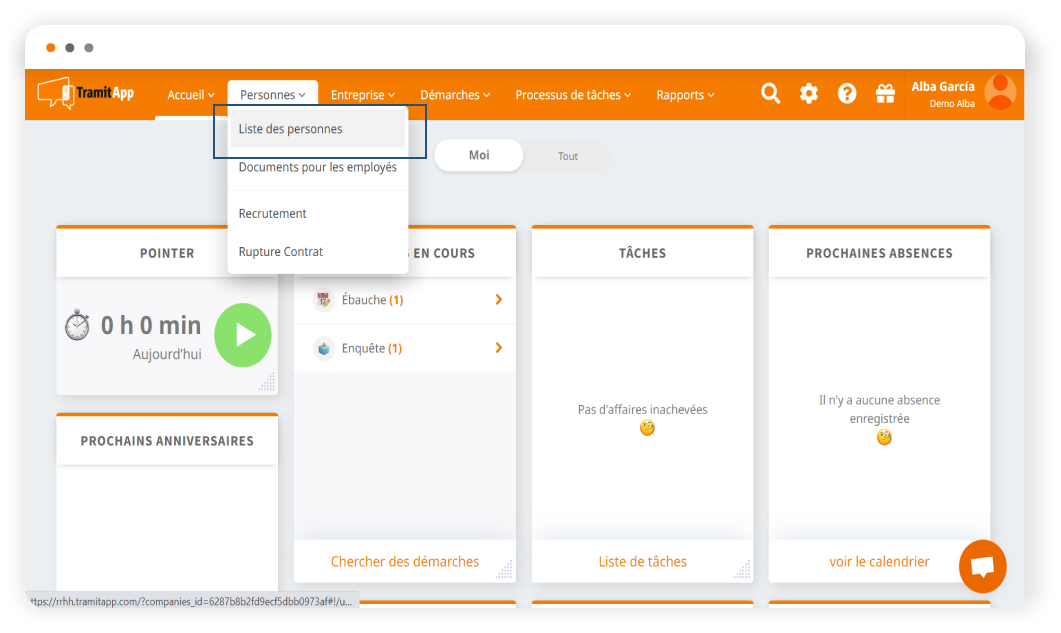Open Alba García's profile avatar
Image resolution: width=1061 pixels, height=633 pixels.
click(x=1000, y=93)
